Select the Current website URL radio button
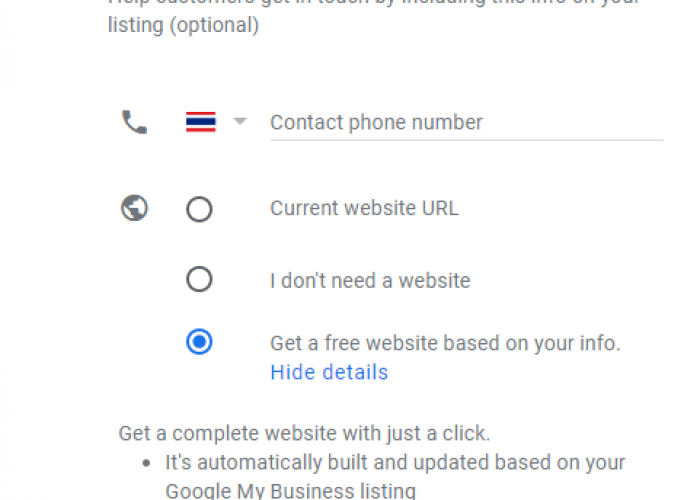This screenshot has height=500, width=700. point(199,209)
